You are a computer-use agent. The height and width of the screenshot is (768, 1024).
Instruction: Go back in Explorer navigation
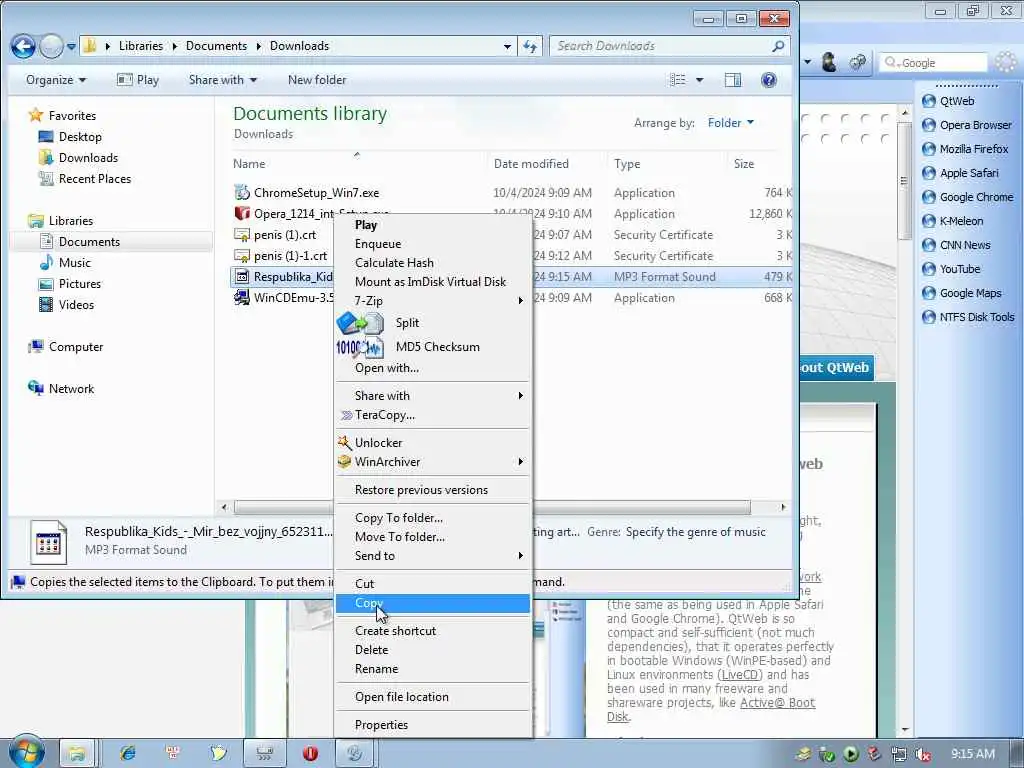[x=23, y=46]
